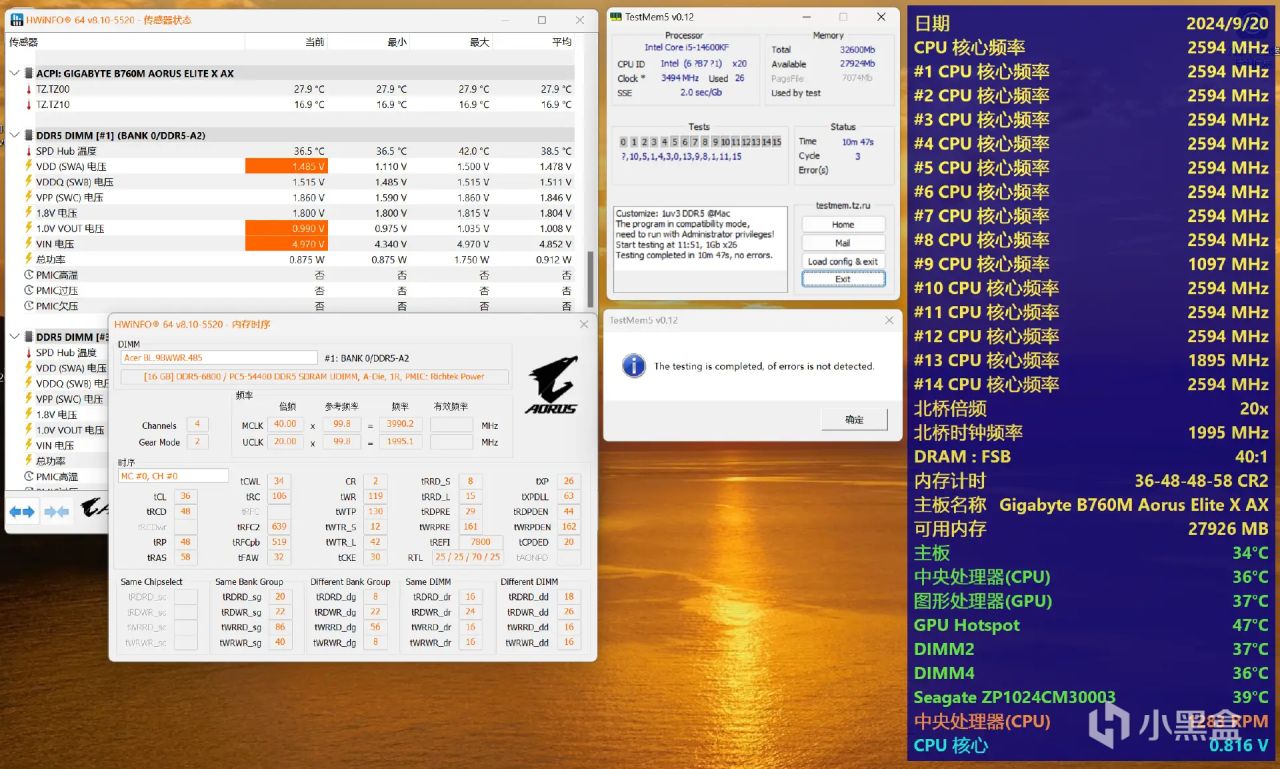Viewport: 1280px width, 769px height.
Task: Click the GPU Hotspot row in the overlay panel
Action: pos(1091,625)
